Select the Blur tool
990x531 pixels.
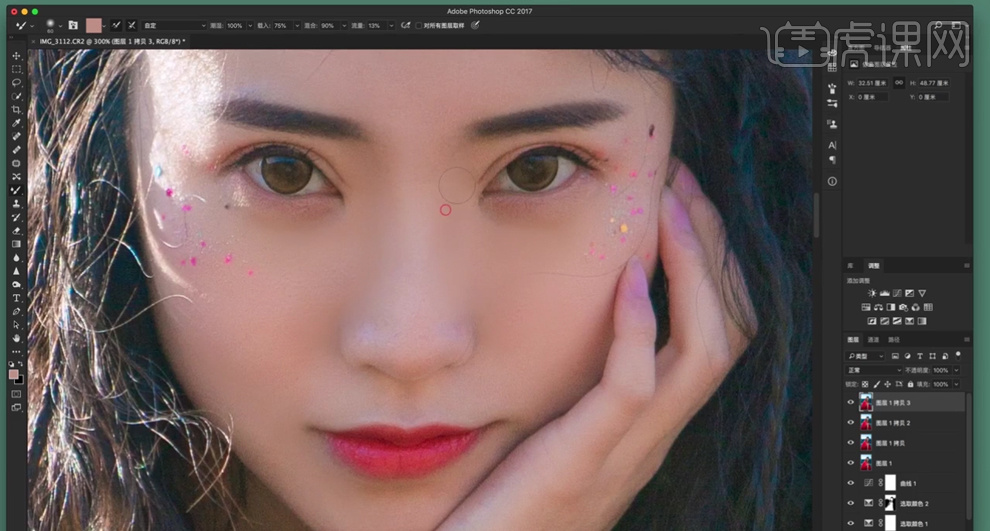[x=16, y=258]
